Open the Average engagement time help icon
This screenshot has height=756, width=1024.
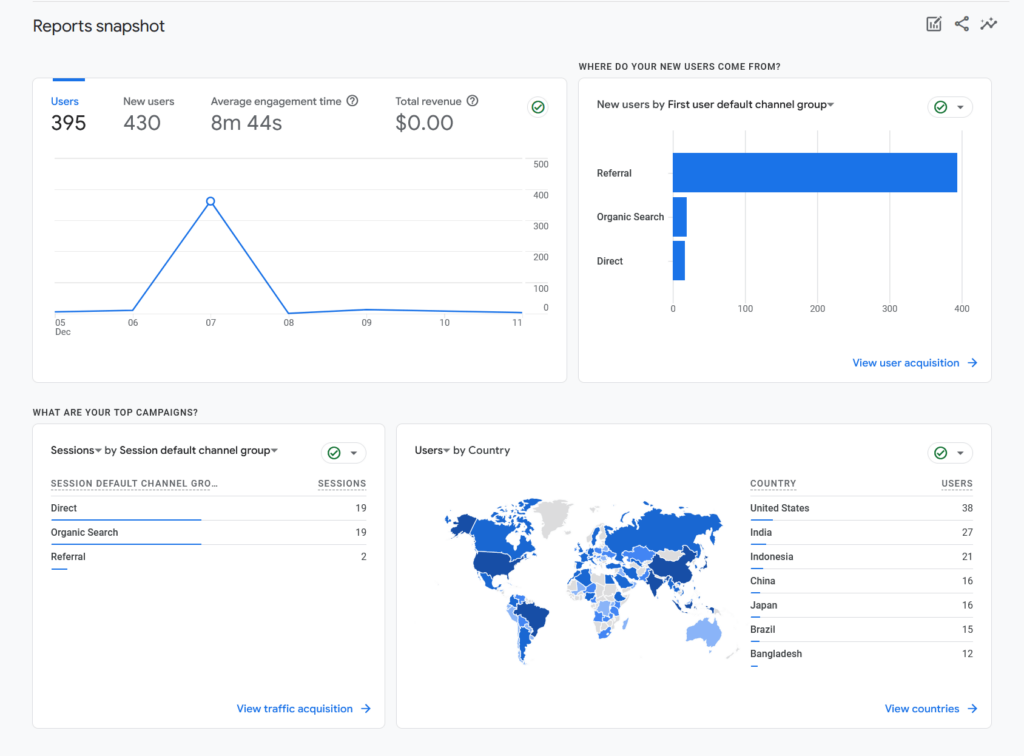[x=352, y=101]
